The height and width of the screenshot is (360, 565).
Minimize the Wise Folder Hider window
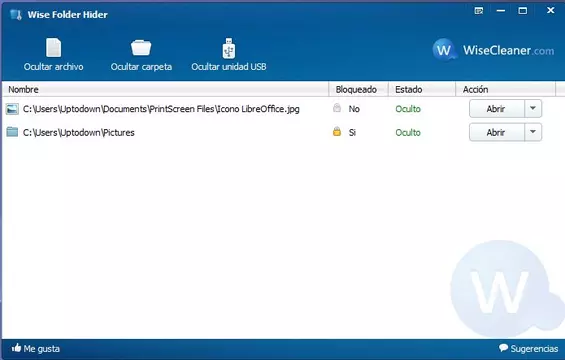(501, 11)
